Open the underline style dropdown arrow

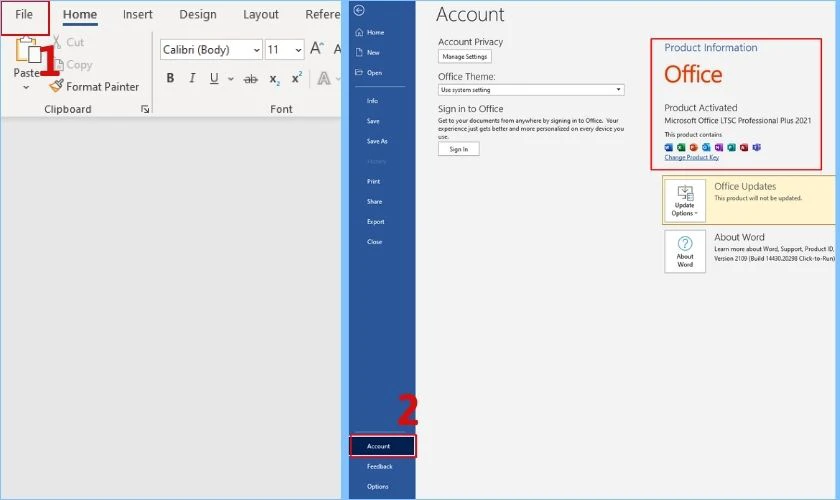tap(230, 79)
